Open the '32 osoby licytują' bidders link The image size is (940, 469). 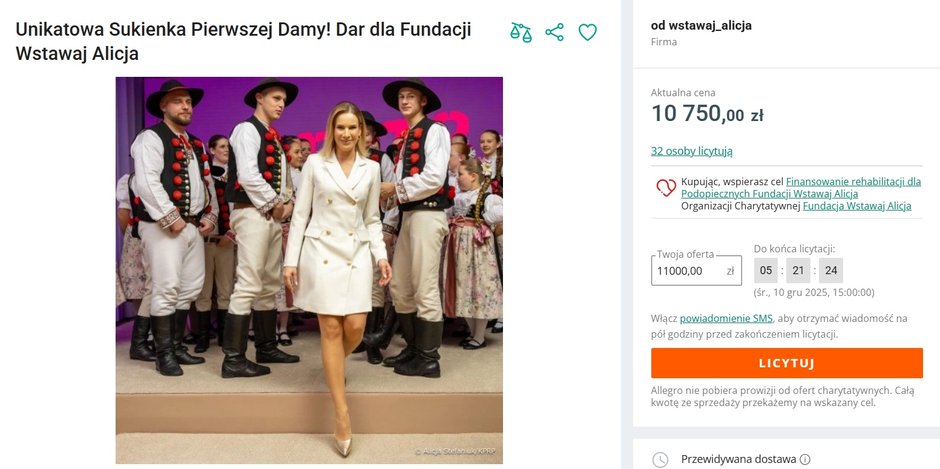point(692,151)
